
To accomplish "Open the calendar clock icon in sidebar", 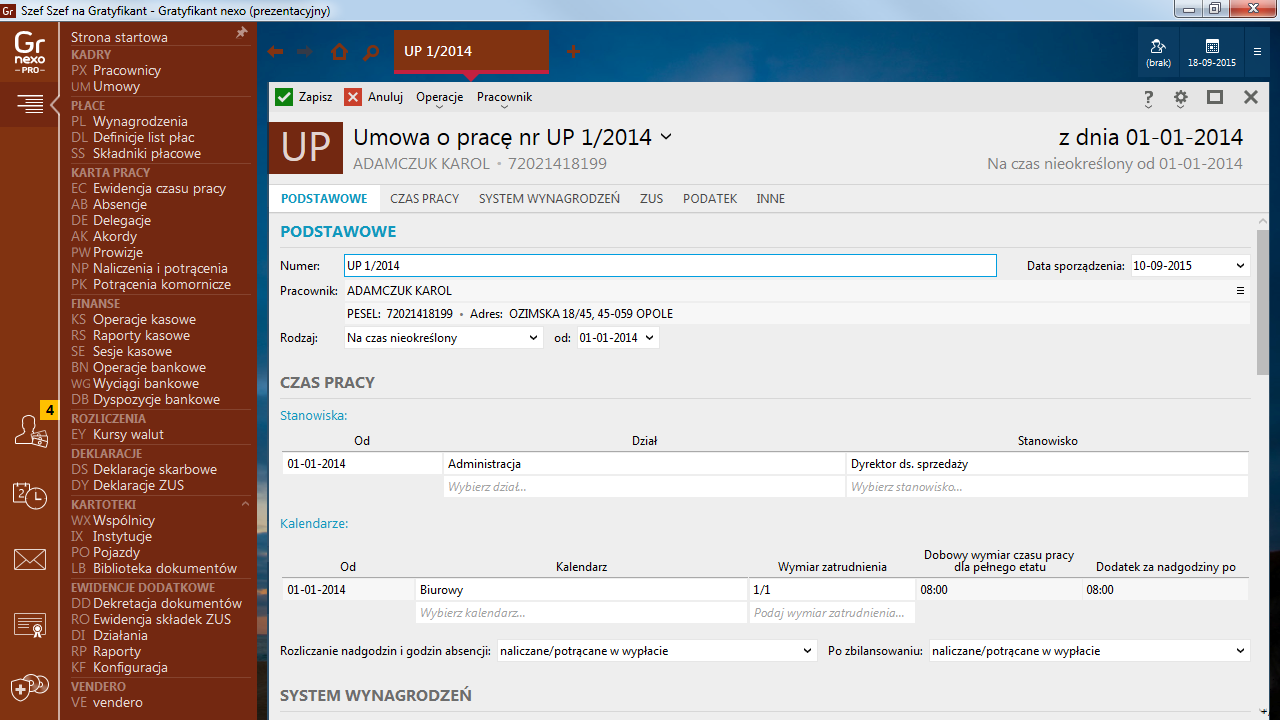I will click(x=30, y=495).
